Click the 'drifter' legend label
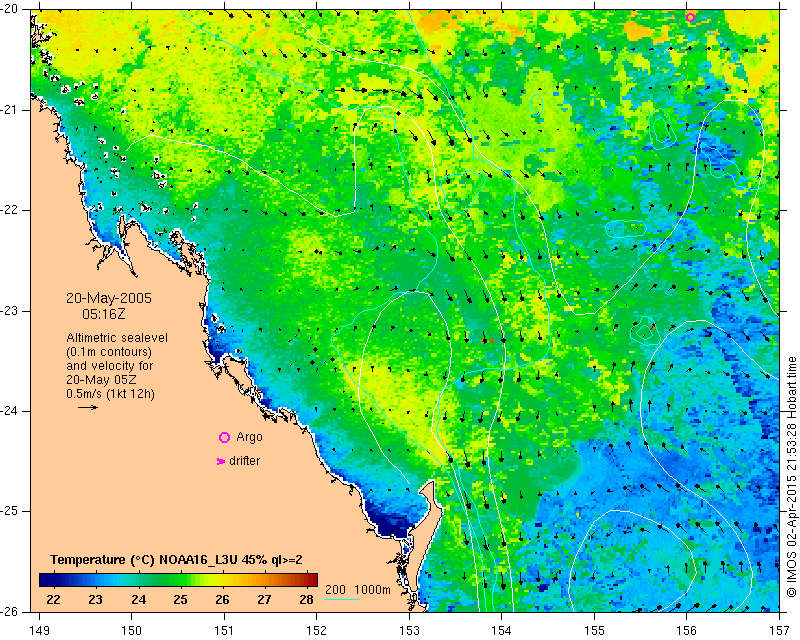The height and width of the screenshot is (640, 800). (244, 461)
